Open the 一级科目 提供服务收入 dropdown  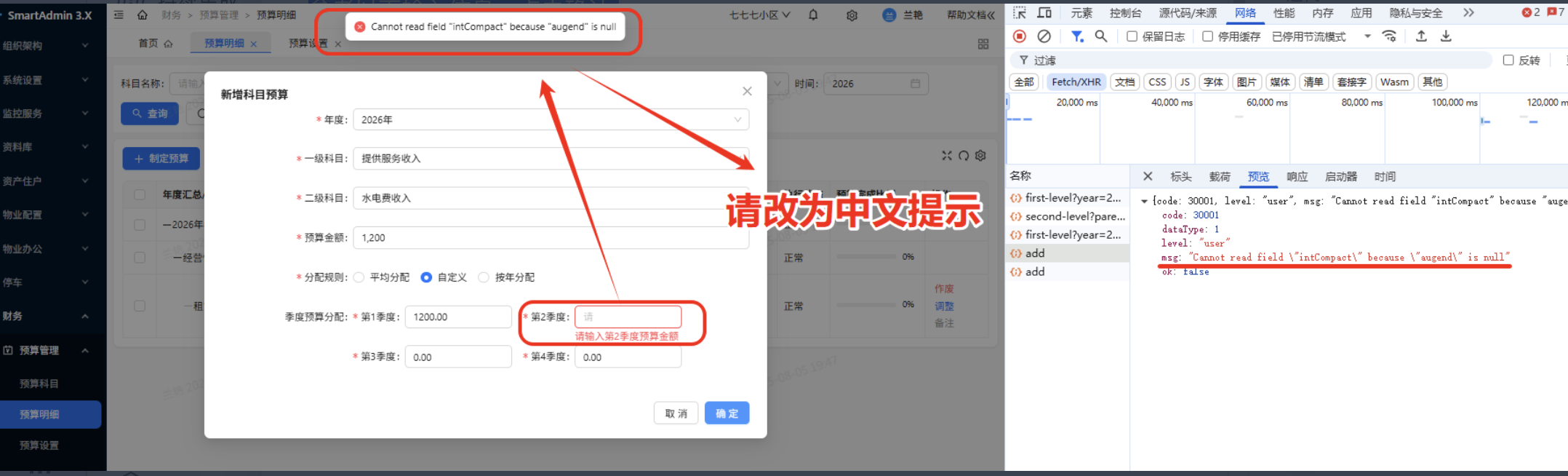tap(551, 158)
